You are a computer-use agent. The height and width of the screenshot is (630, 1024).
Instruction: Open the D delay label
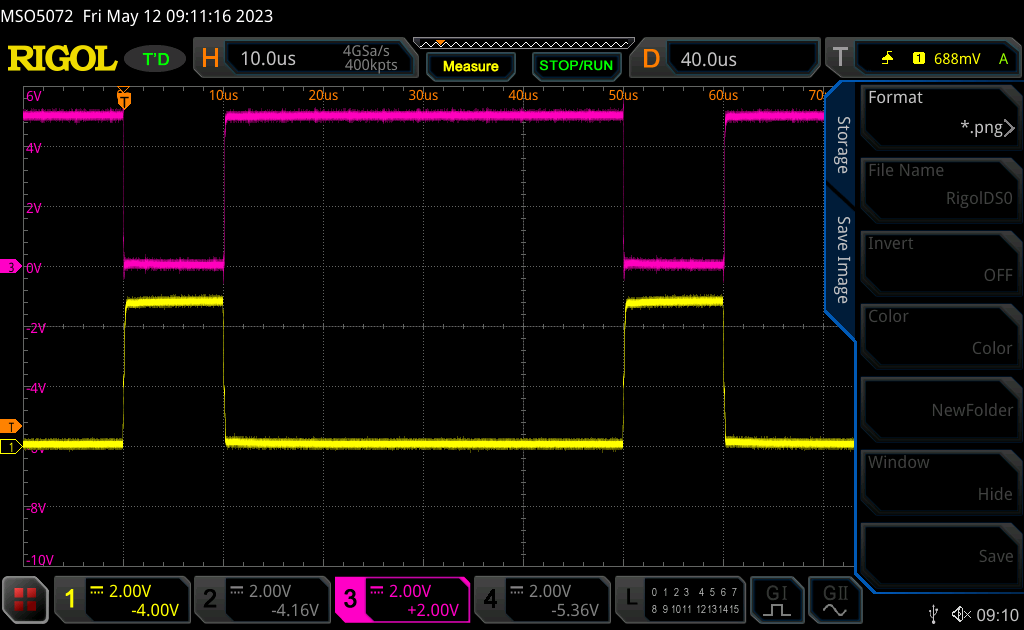[651, 59]
